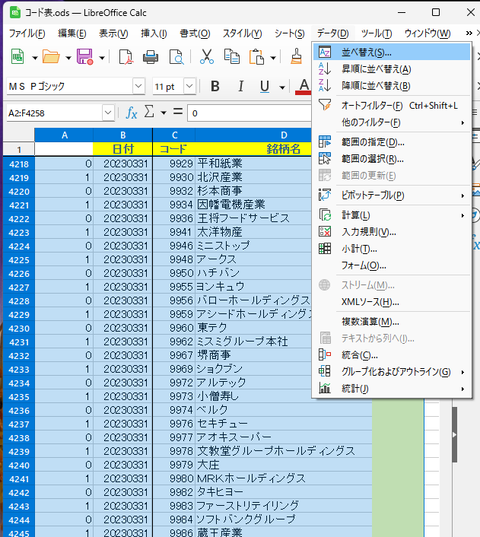This screenshot has width=480, height=537.
Task: Expand グループ化およびアウトライン(G) submenu
Action: (x=392, y=372)
